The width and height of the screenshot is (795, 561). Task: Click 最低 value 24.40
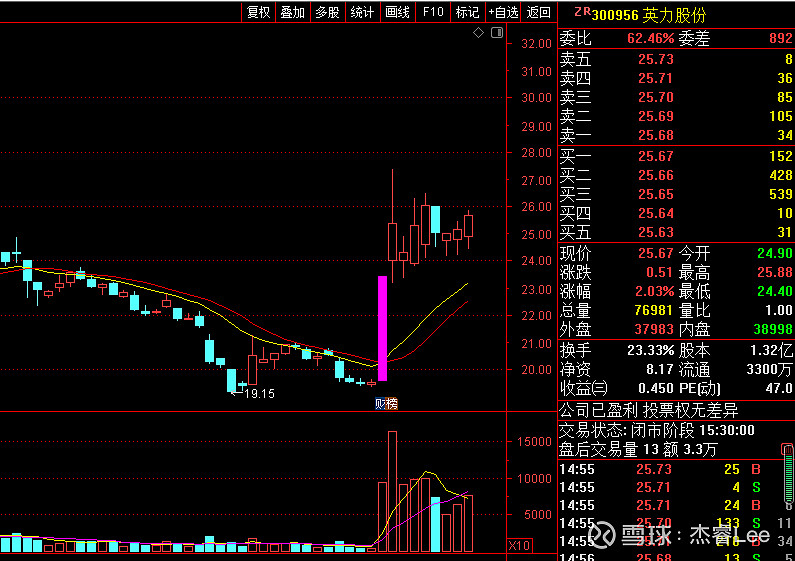pyautogui.click(x=775, y=291)
